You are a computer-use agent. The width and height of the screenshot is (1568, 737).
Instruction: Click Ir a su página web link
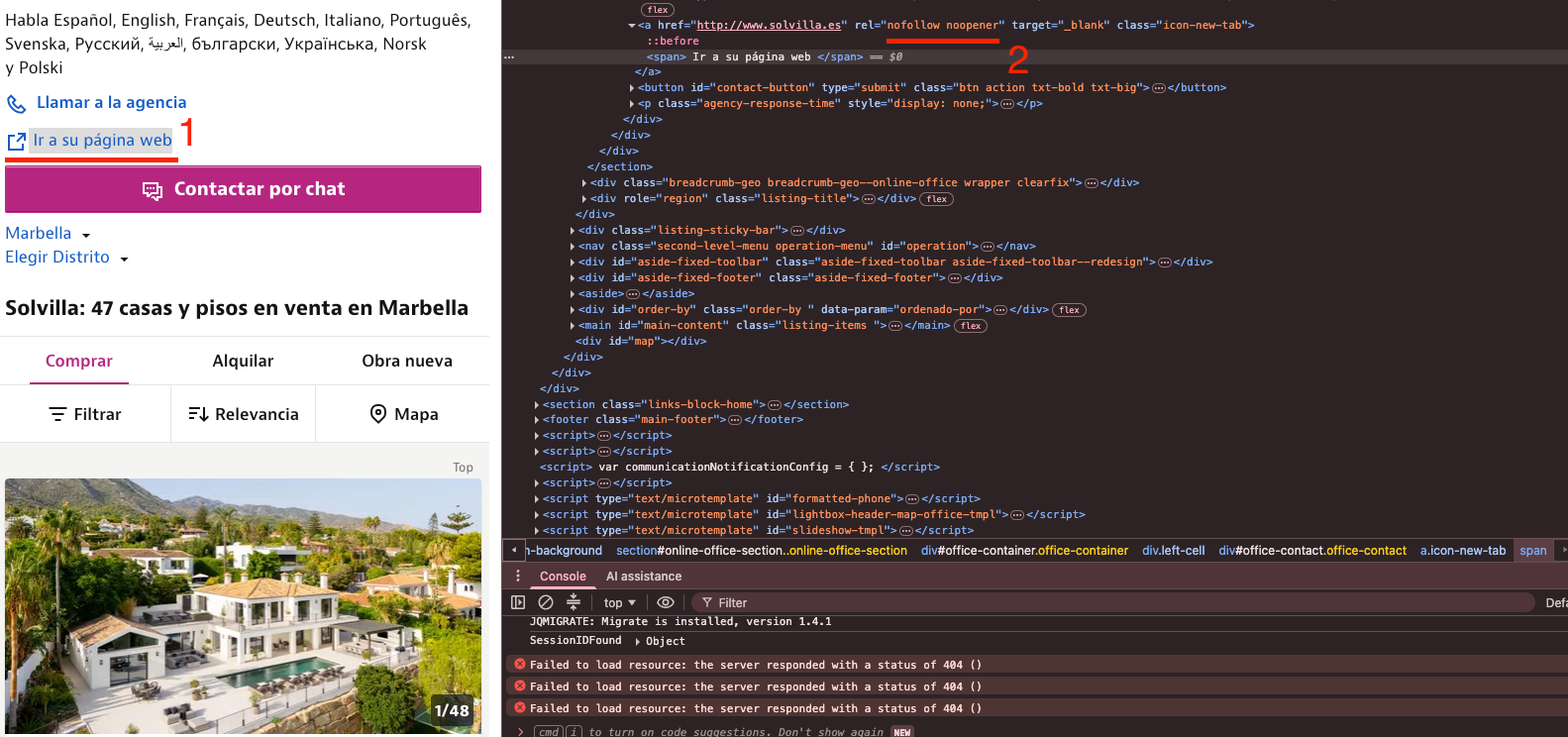point(102,141)
